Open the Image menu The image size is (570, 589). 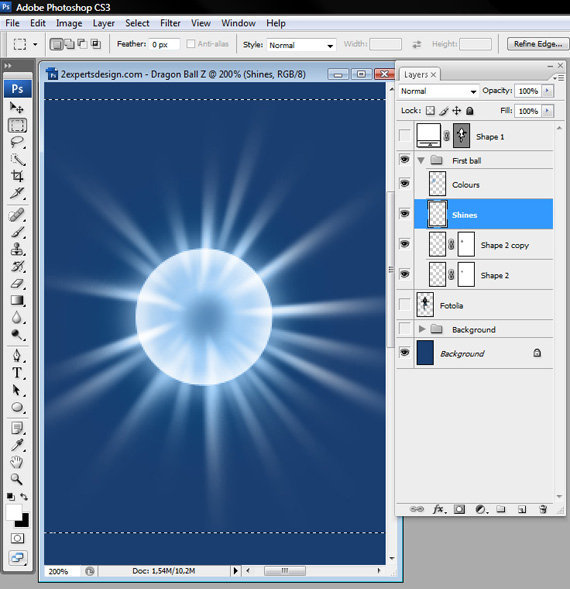[x=69, y=23]
